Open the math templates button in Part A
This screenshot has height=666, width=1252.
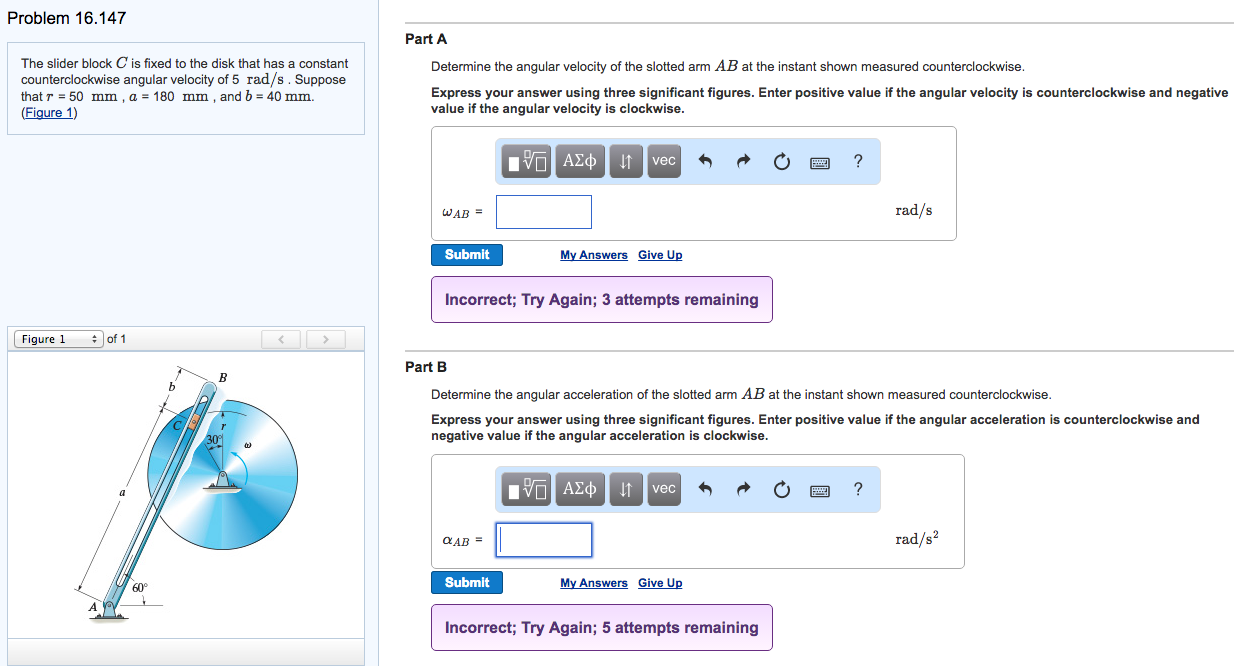(527, 161)
